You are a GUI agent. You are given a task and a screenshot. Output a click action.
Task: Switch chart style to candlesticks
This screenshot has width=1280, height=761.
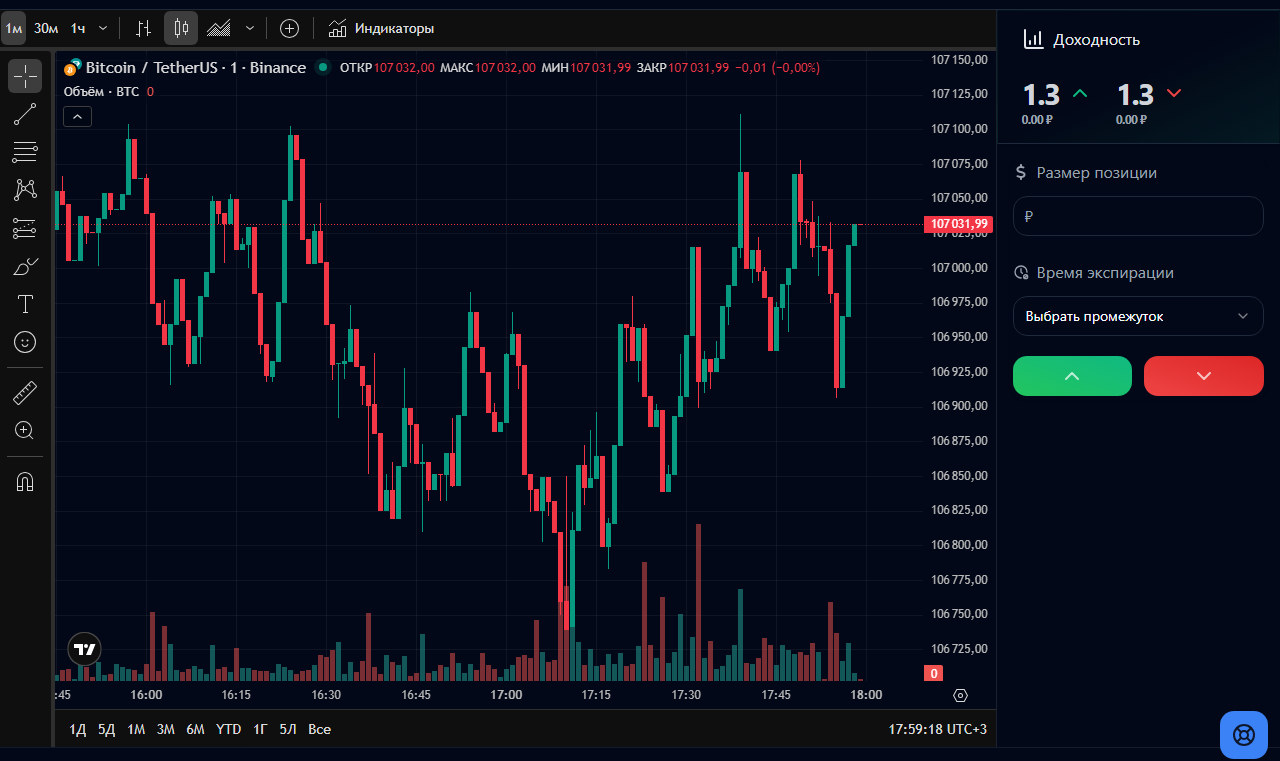click(181, 28)
